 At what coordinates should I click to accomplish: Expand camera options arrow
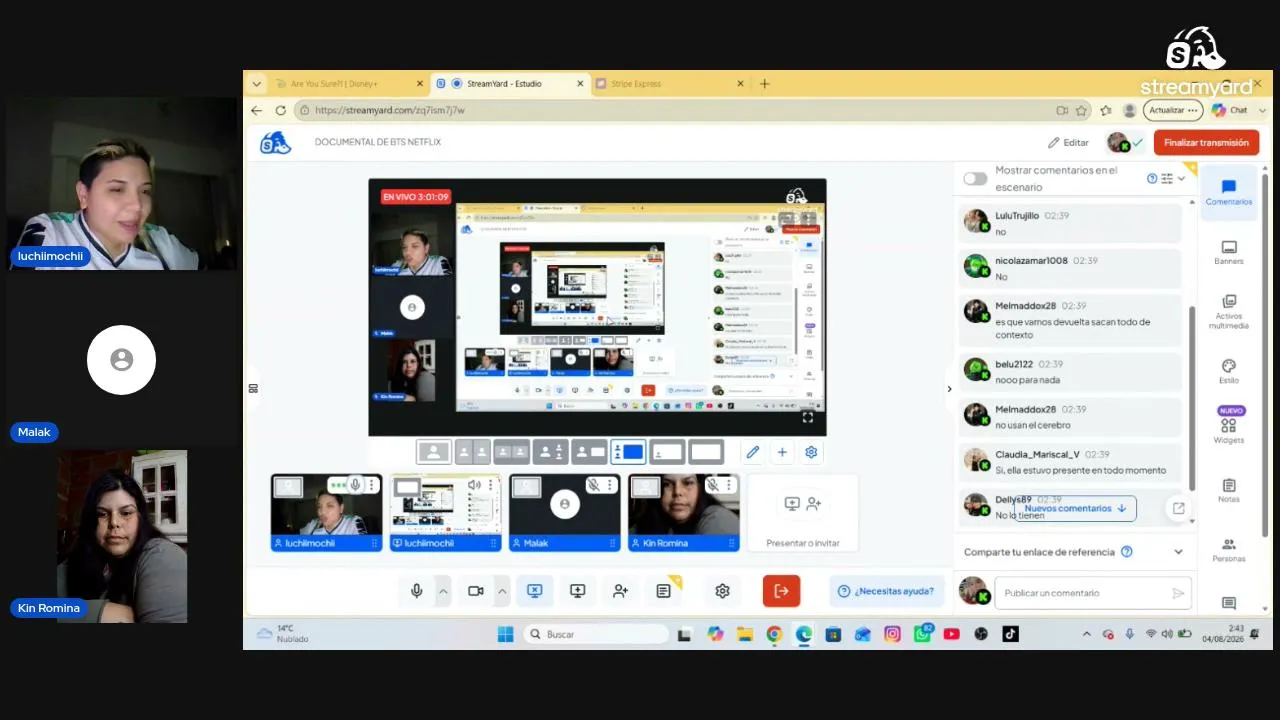pos(502,591)
